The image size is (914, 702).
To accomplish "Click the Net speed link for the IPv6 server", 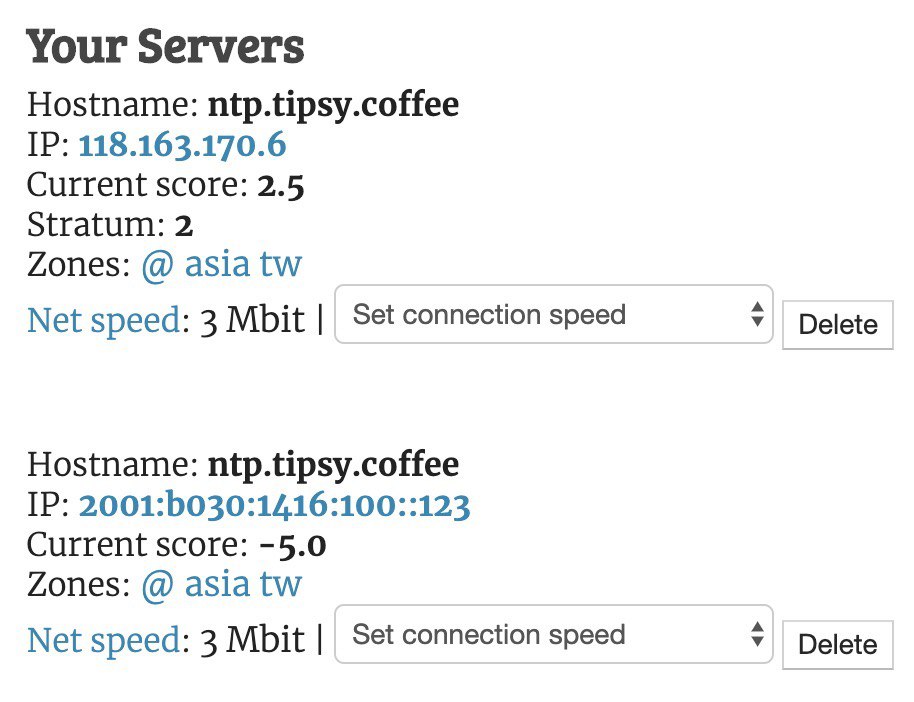I will coord(104,640).
